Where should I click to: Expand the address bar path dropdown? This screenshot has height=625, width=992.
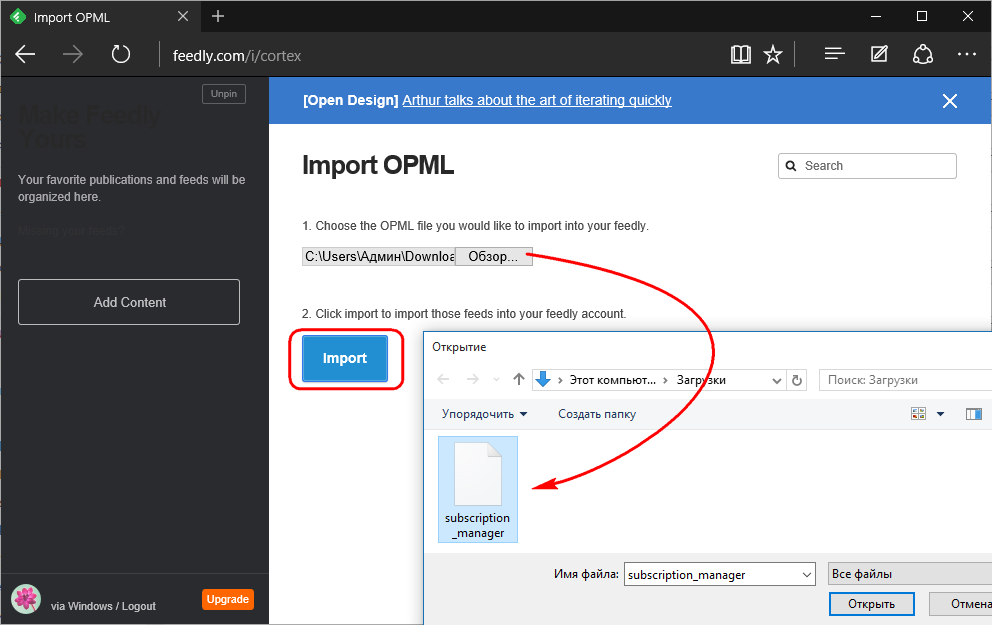777,380
